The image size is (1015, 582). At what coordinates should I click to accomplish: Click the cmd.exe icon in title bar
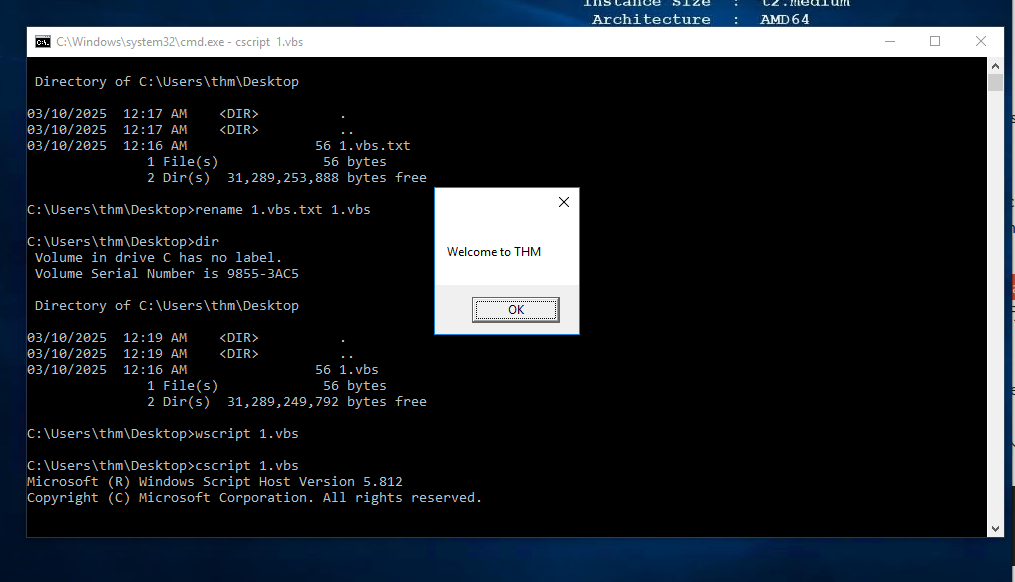[43, 42]
